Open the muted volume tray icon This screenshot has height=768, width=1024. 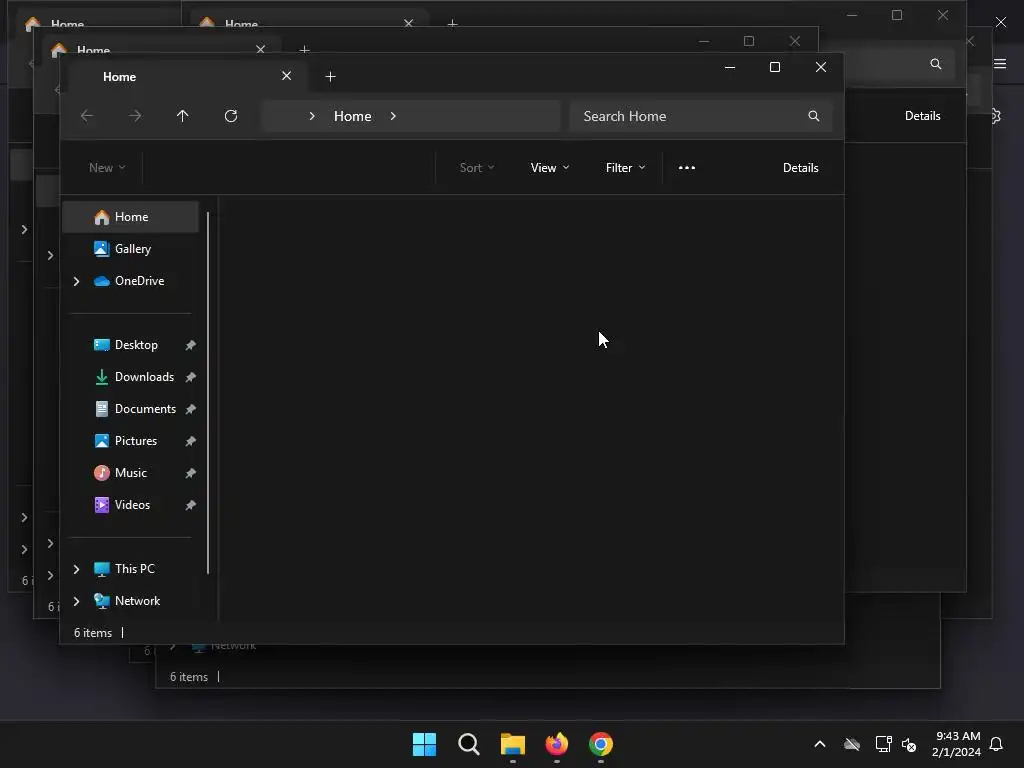(x=908, y=744)
